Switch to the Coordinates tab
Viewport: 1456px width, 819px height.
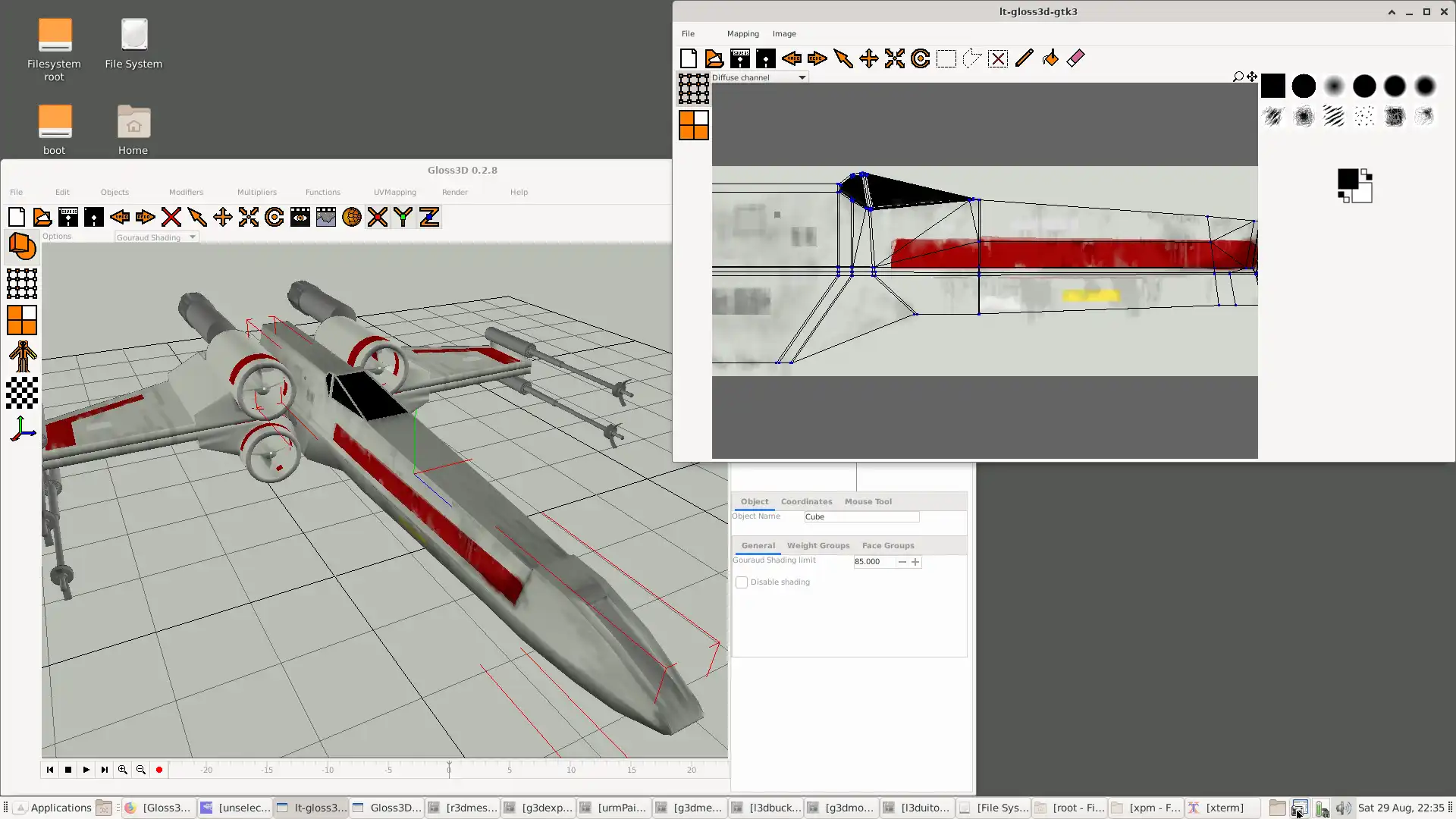[806, 501]
